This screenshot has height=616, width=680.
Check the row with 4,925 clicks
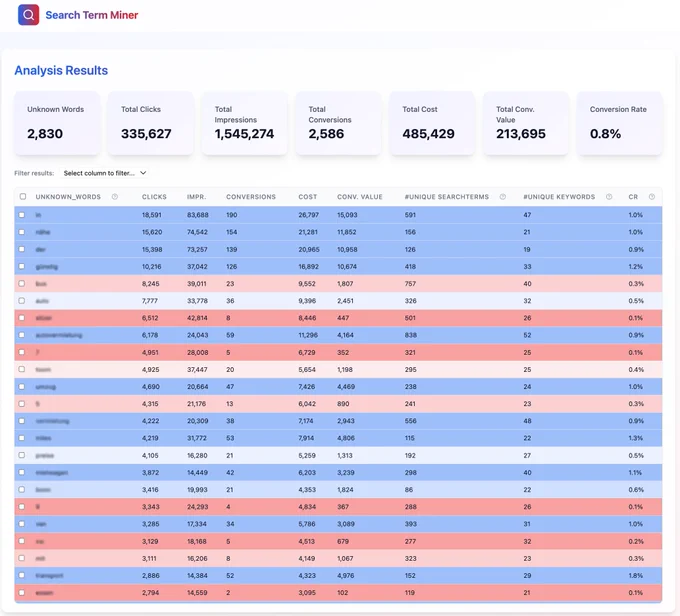[x=22, y=369]
